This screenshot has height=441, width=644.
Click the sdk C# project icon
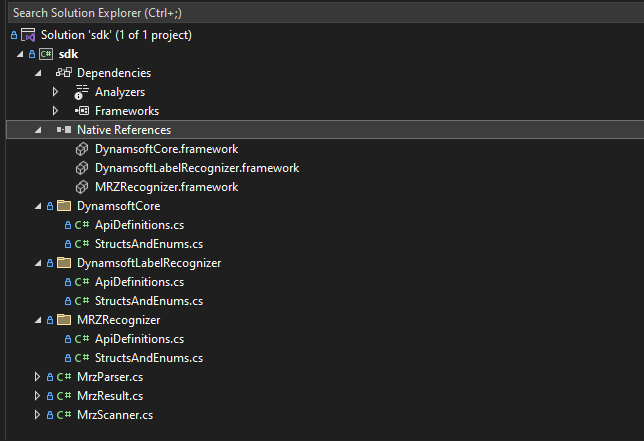tap(46, 54)
